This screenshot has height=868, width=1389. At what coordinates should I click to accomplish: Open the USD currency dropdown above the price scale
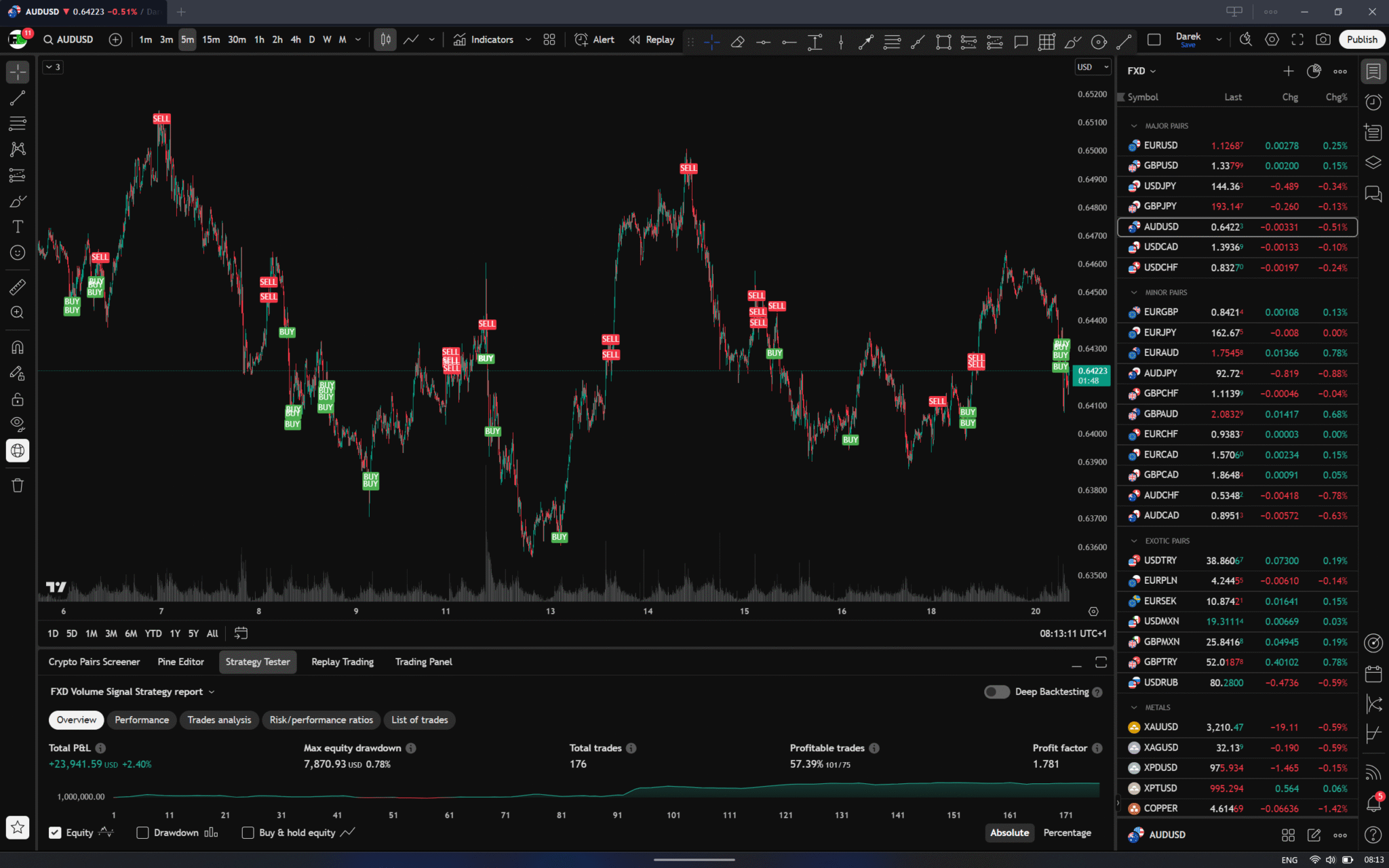1092,66
